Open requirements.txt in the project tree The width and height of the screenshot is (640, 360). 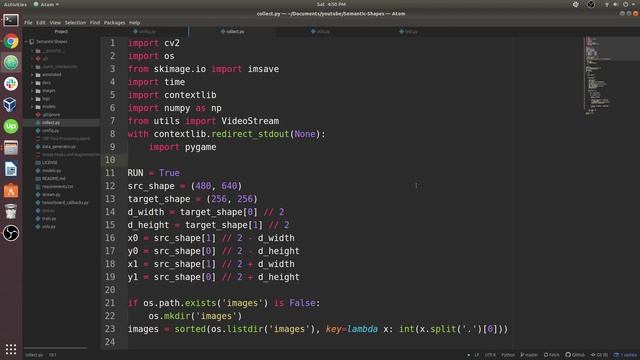coord(57,187)
